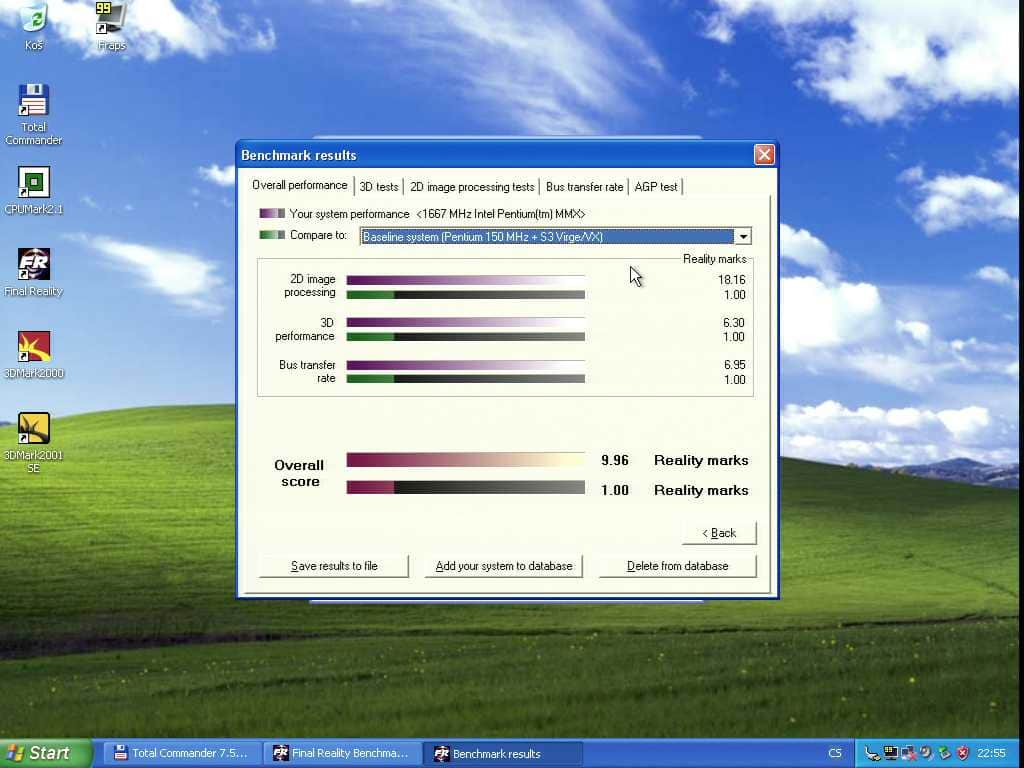Click the Overall score top bar
The height and width of the screenshot is (768, 1024).
pos(466,460)
